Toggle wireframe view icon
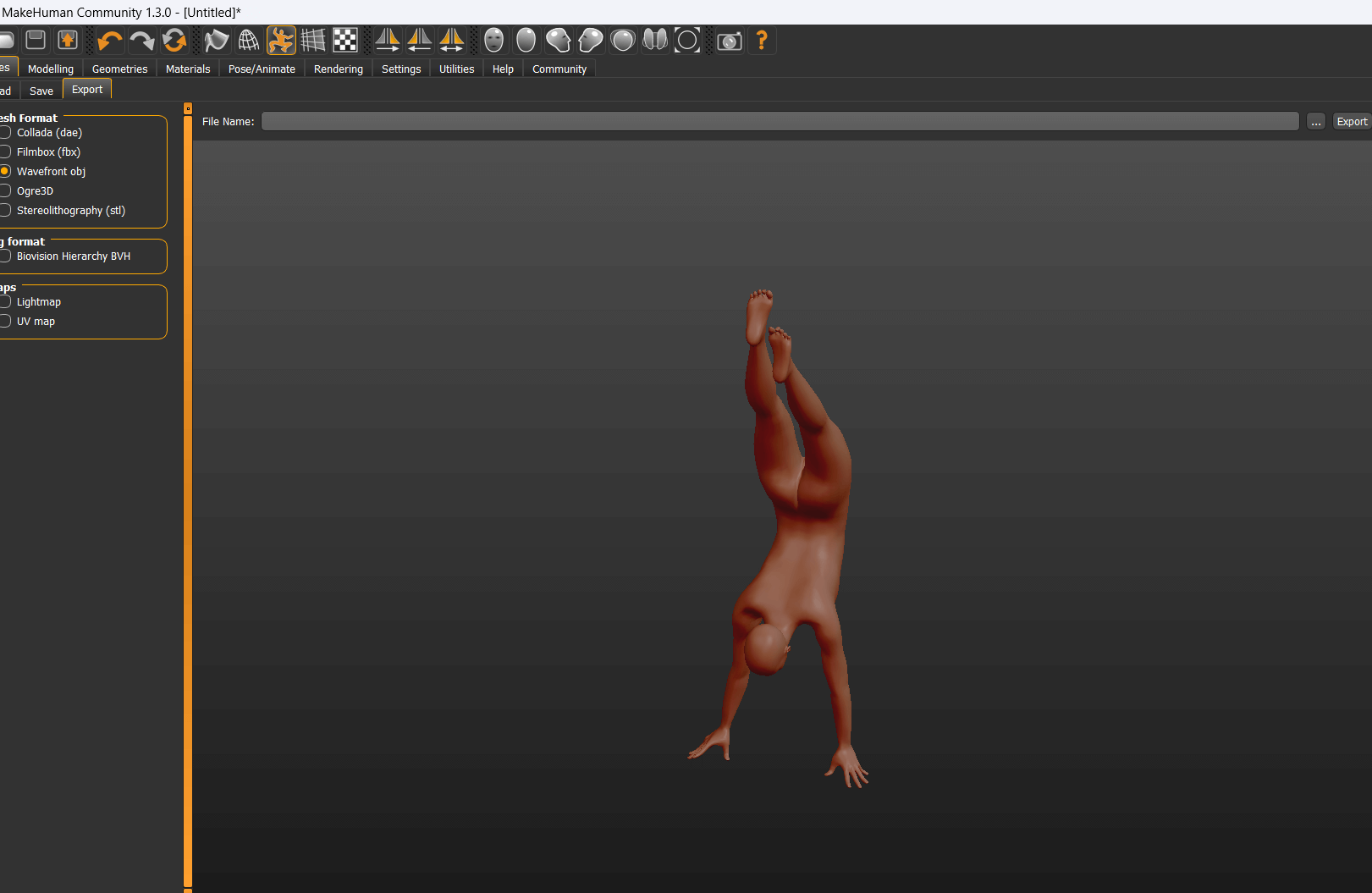 coord(249,41)
